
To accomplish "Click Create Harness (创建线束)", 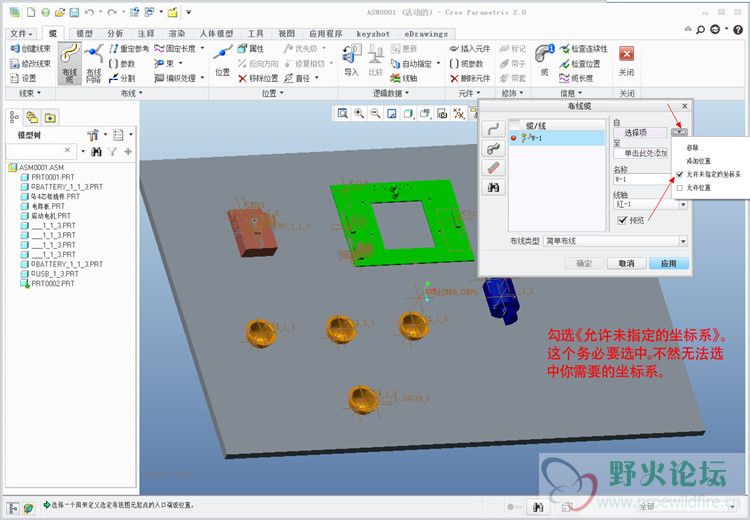I will 30,48.
